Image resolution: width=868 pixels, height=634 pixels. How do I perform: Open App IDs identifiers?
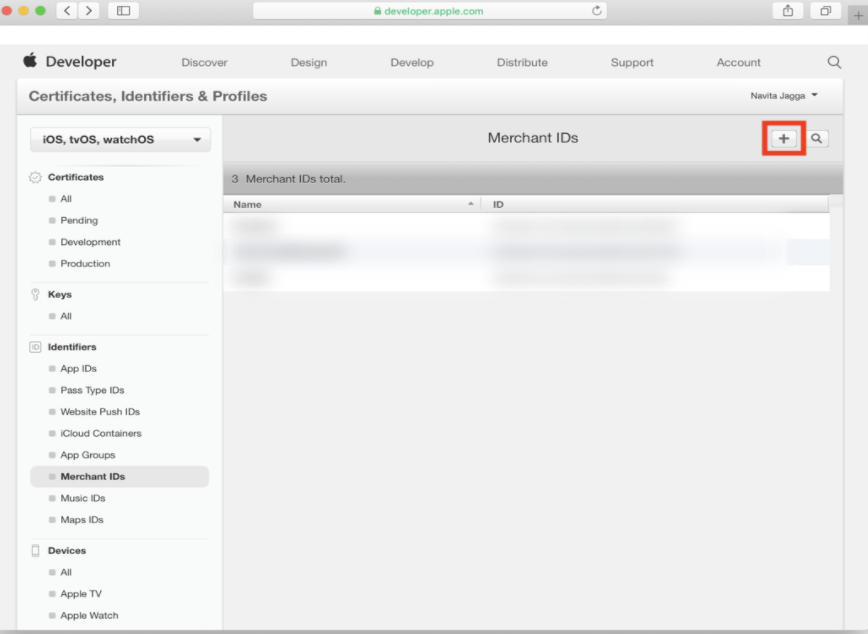[x=79, y=369]
